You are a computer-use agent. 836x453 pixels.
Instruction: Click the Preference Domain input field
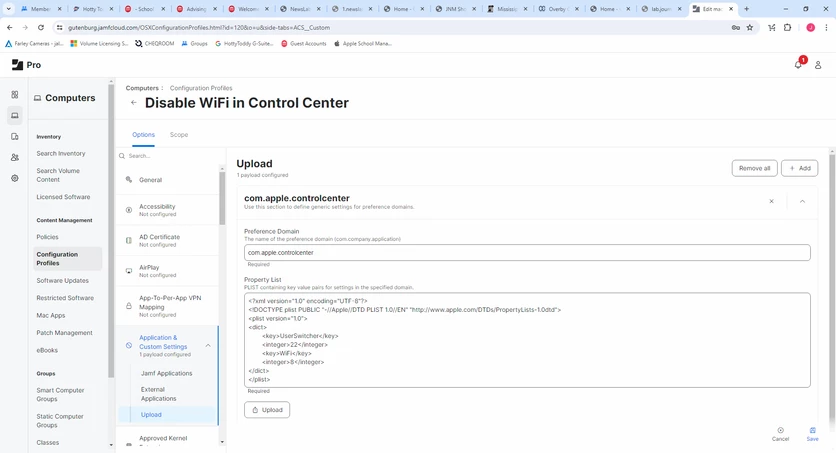click(527, 253)
